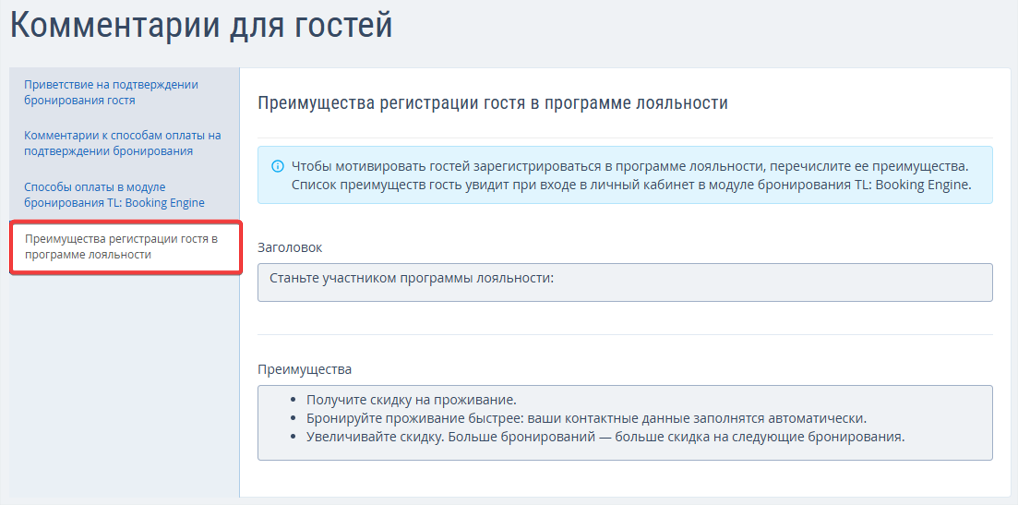Open 'Приветствие на подтверждении бронирования гостя' section

click(111, 92)
